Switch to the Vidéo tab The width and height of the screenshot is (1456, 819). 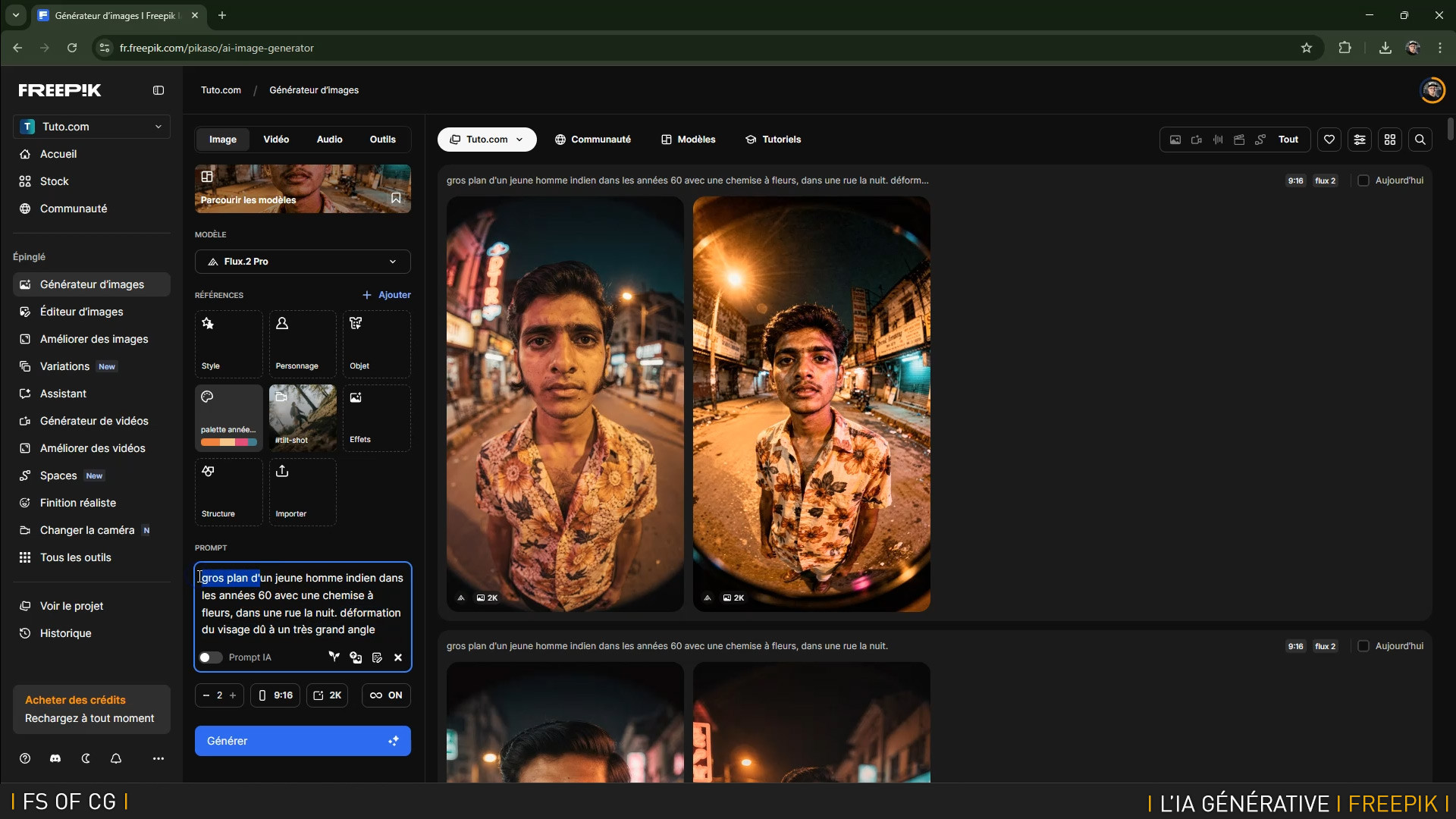point(276,140)
